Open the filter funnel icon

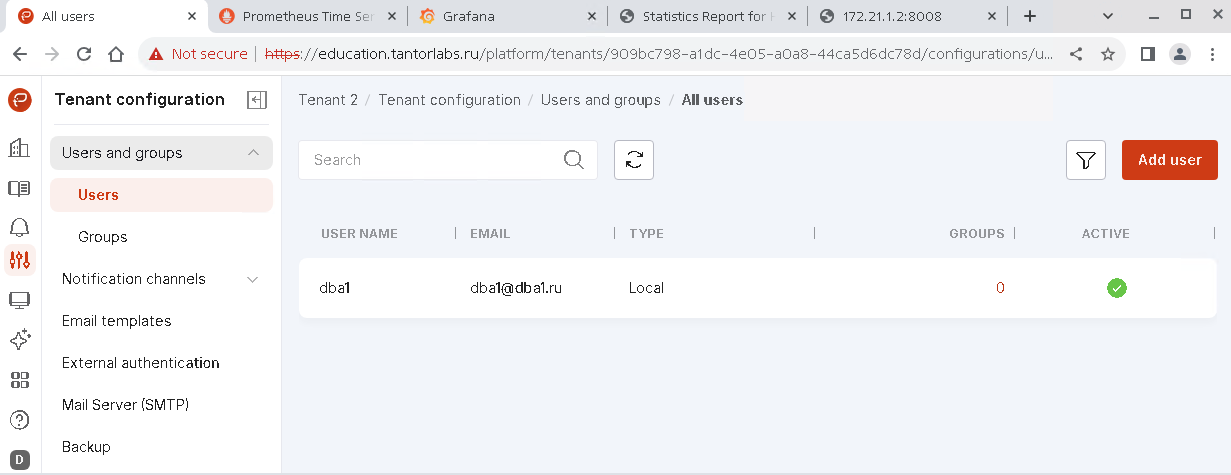(1085, 160)
